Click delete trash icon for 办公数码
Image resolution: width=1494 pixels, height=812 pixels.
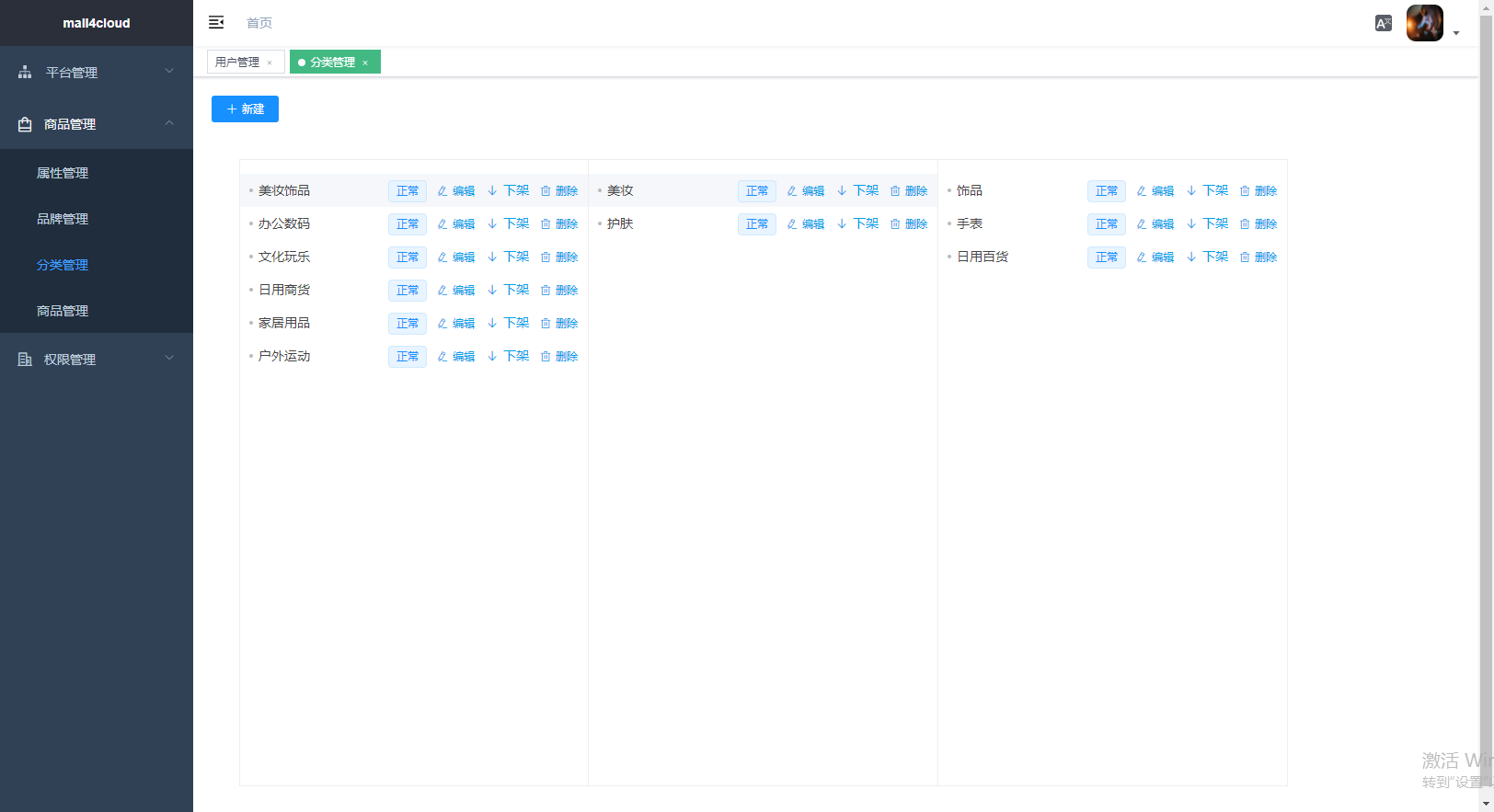(x=546, y=224)
